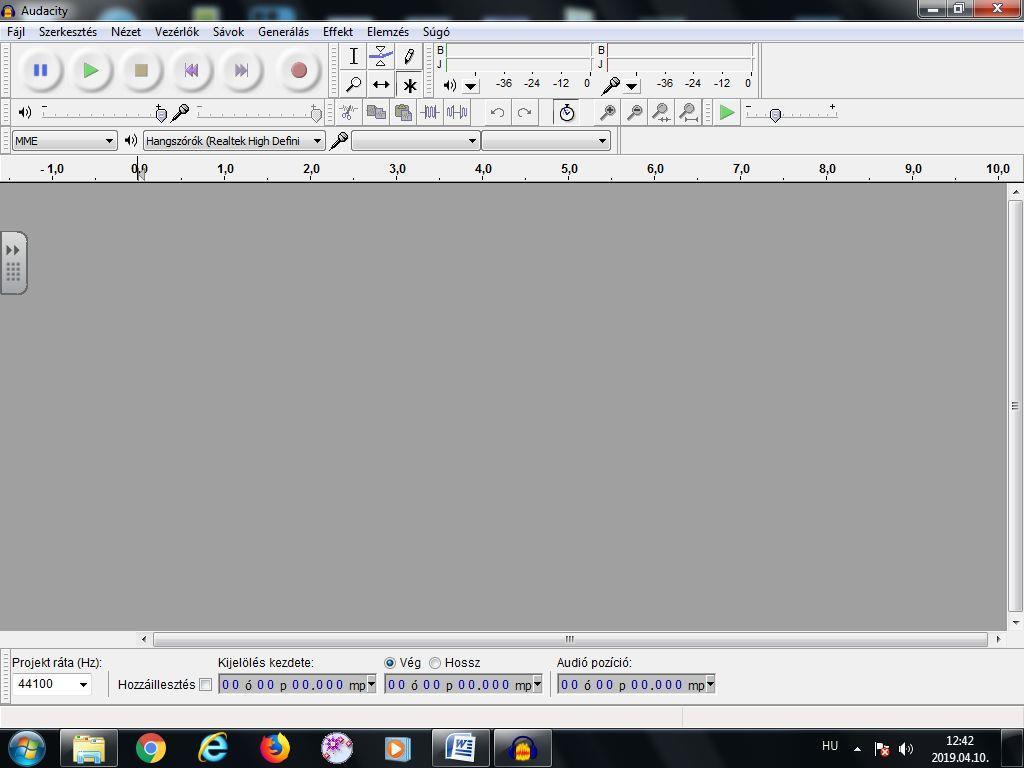This screenshot has width=1024, height=768.
Task: Click the Stop transport button
Action: [x=141, y=70]
